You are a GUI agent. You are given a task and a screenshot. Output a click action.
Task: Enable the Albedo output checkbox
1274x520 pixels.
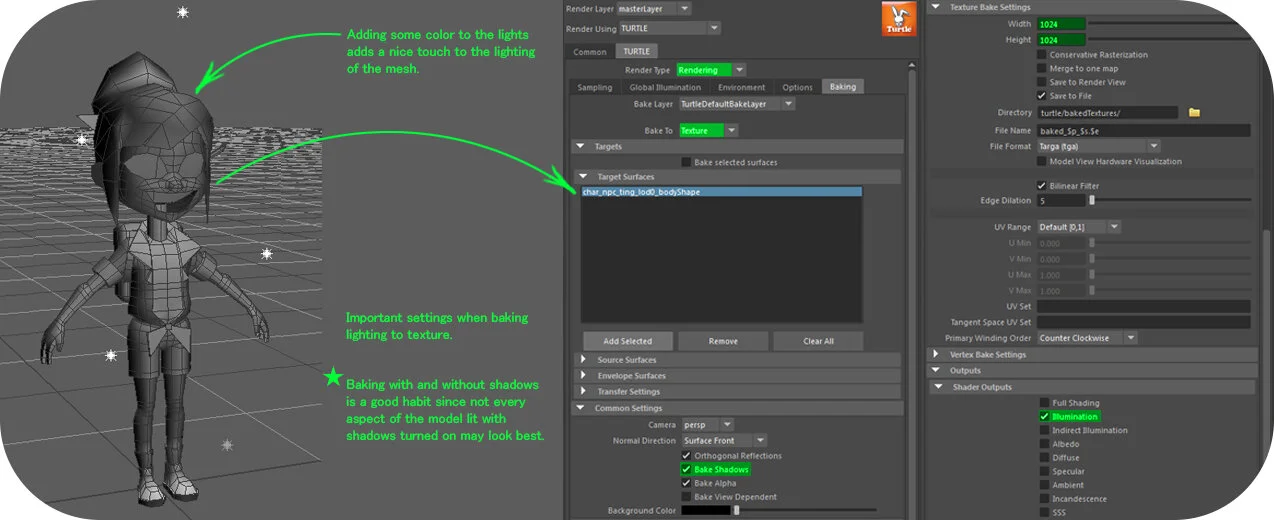point(1045,444)
